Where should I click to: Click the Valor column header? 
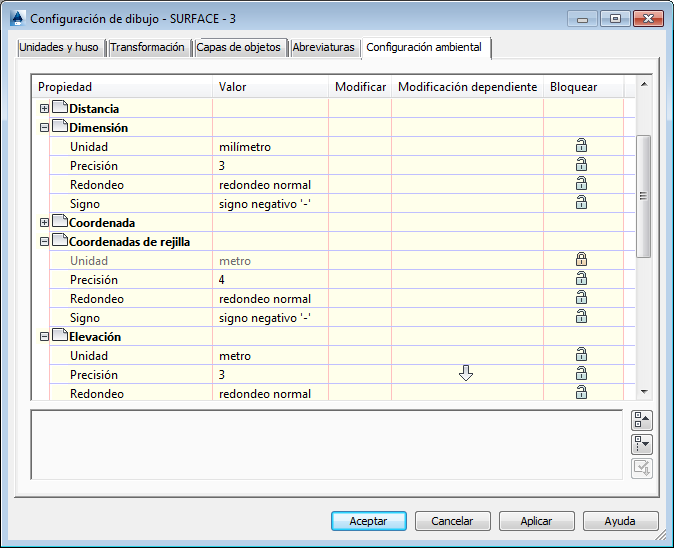pos(270,87)
